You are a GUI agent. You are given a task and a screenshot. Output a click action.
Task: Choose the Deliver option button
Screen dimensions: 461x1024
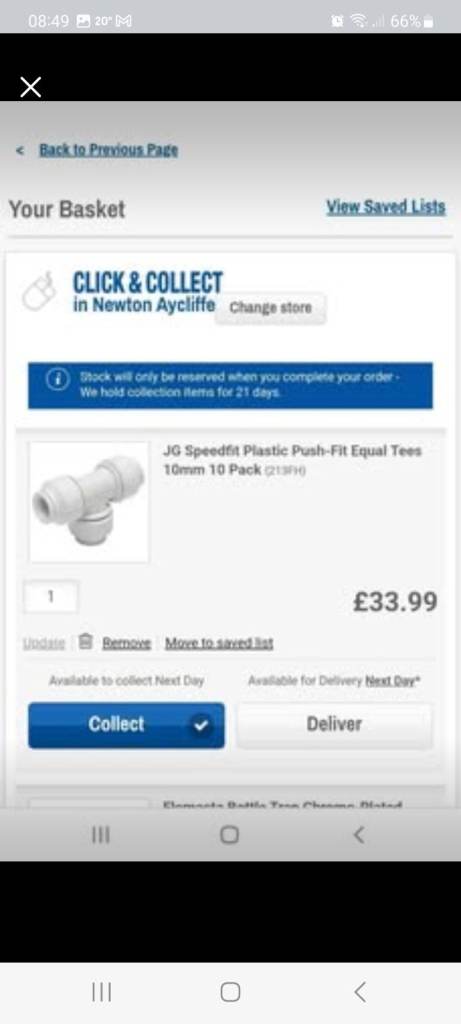tap(334, 724)
